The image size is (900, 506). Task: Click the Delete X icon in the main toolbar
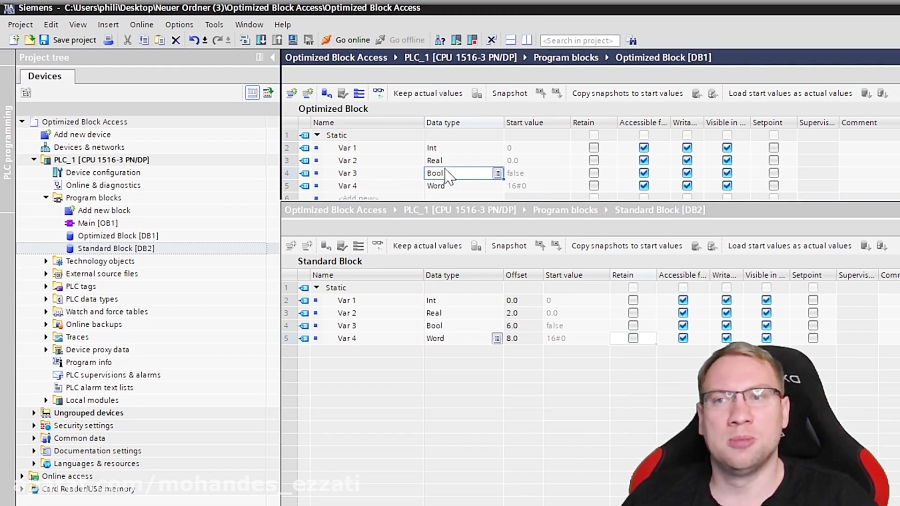point(176,40)
